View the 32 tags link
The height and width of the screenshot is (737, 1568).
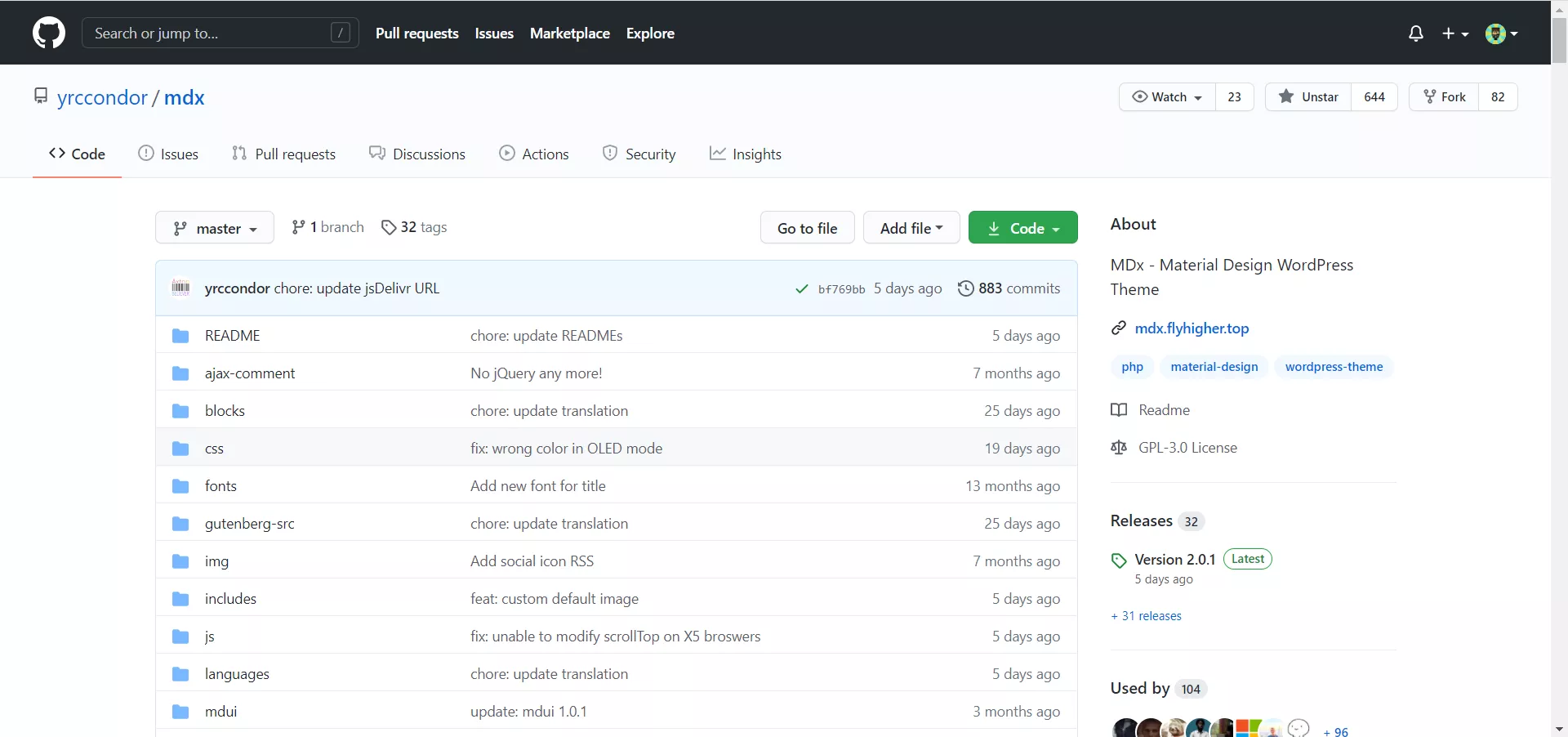tap(414, 227)
